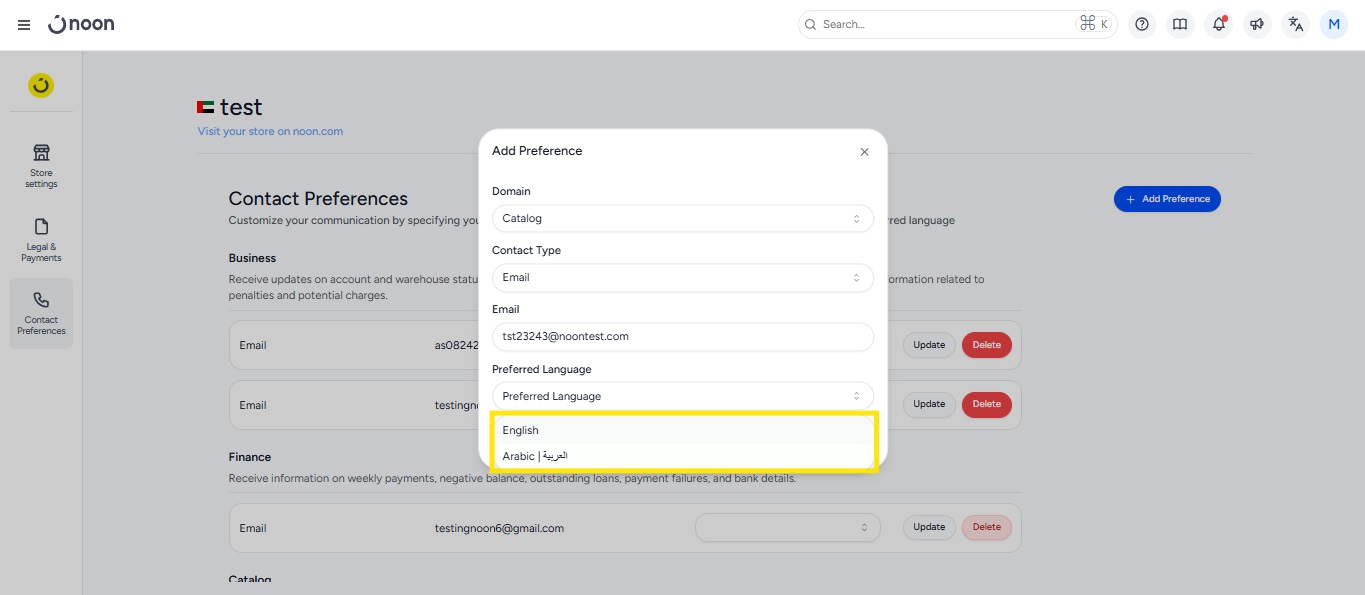Image resolution: width=1365 pixels, height=595 pixels.
Task: Open the M user profile avatar
Action: point(1334,25)
